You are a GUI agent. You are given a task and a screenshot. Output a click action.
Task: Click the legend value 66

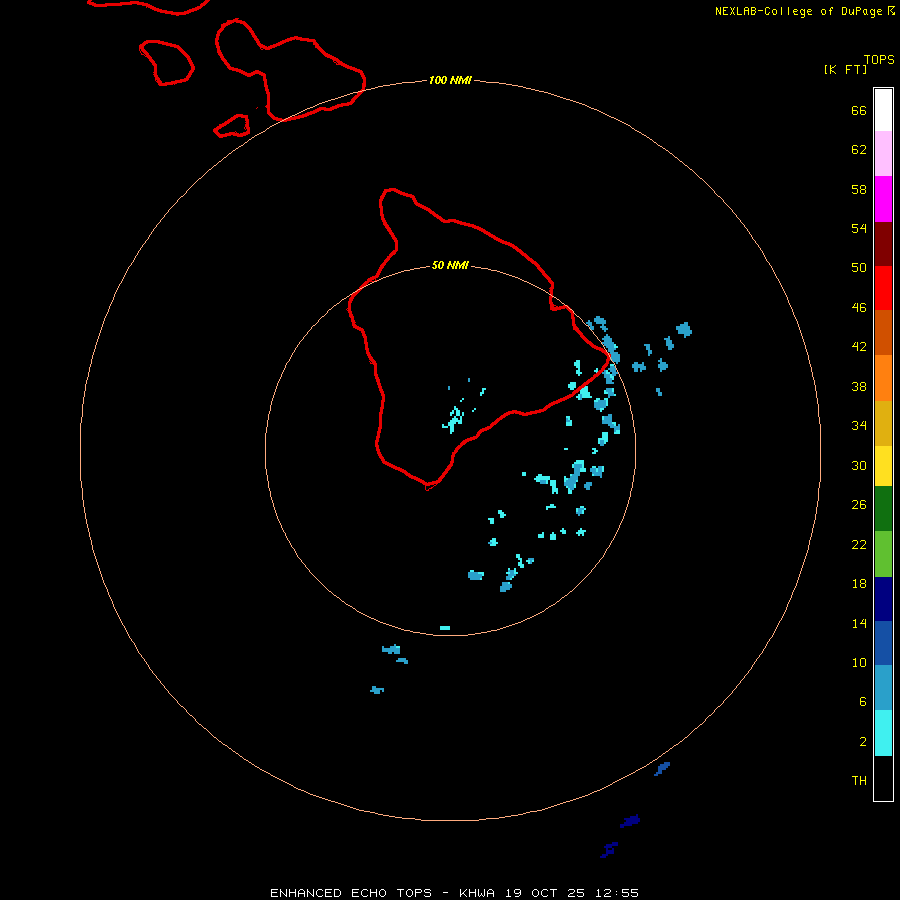click(859, 110)
